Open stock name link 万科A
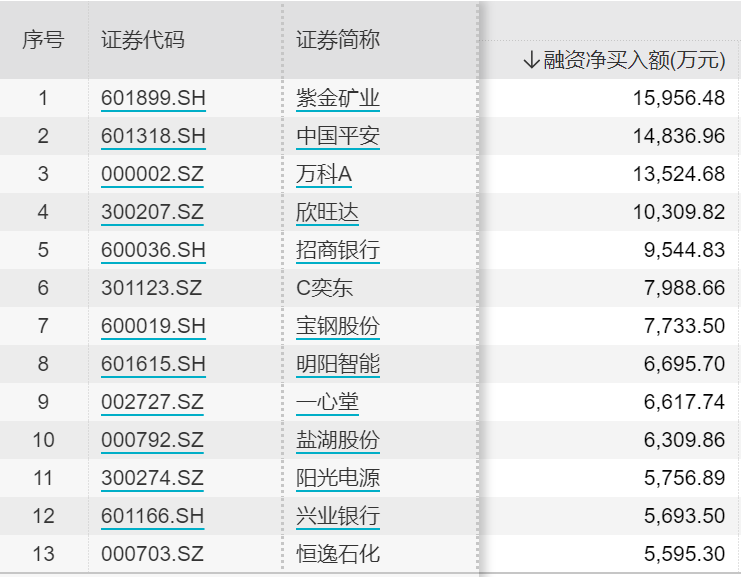This screenshot has width=741, height=577. coord(324,174)
